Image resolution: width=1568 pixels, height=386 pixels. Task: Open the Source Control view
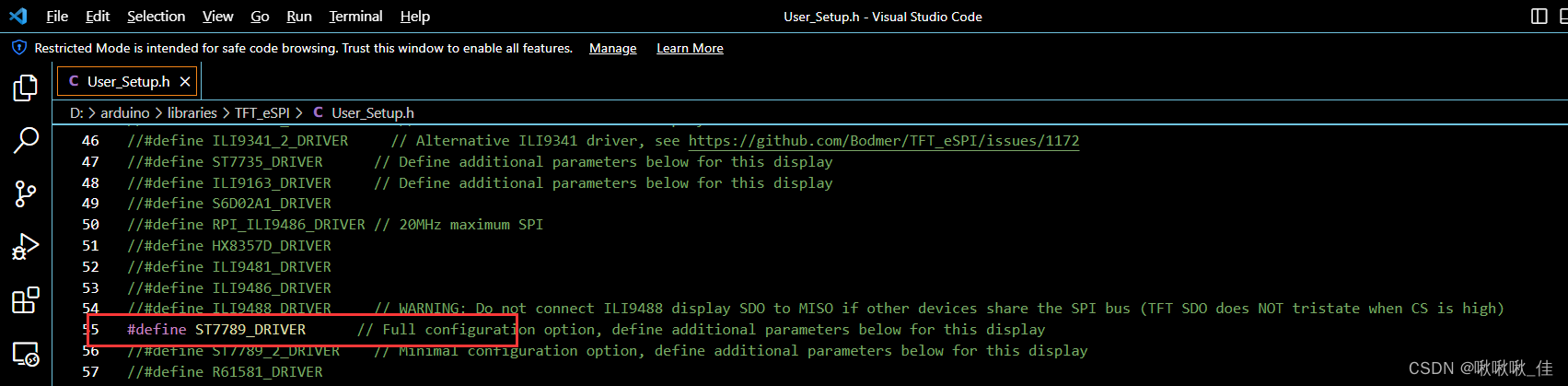click(x=26, y=194)
